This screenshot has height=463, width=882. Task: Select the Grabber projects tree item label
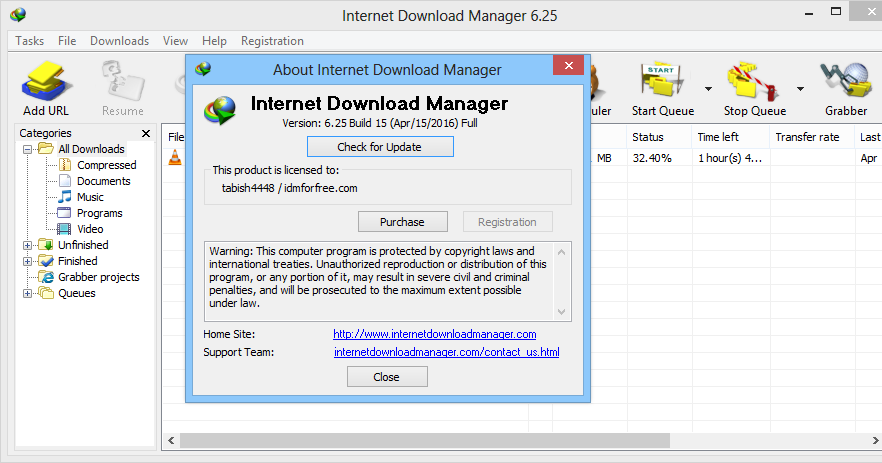(x=99, y=277)
